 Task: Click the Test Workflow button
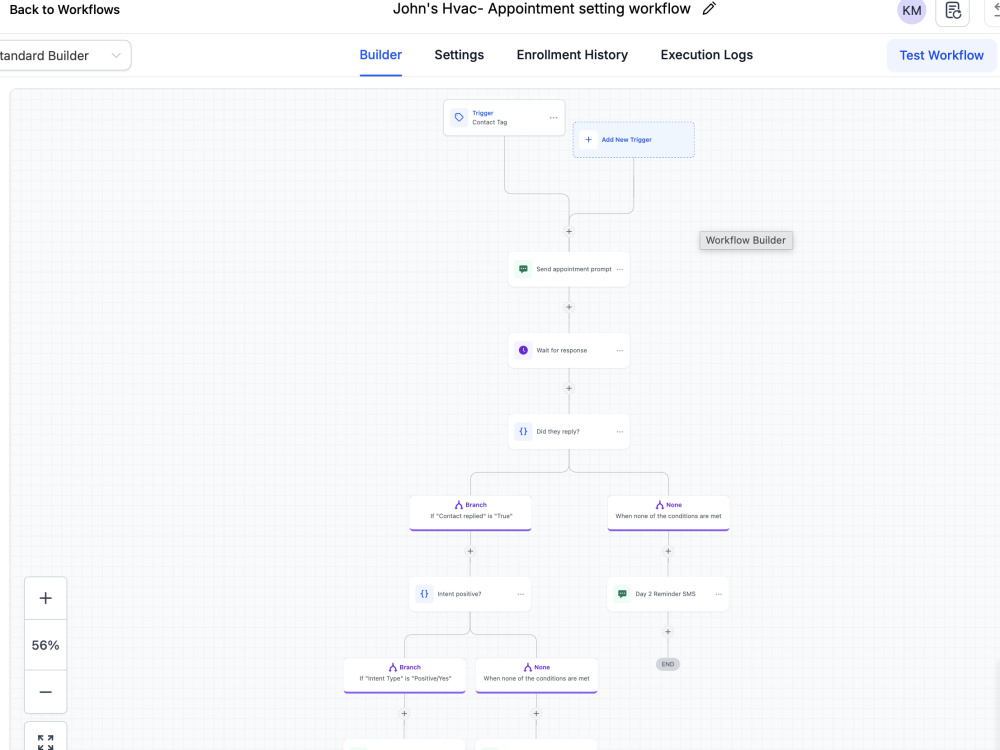pyautogui.click(x=941, y=55)
